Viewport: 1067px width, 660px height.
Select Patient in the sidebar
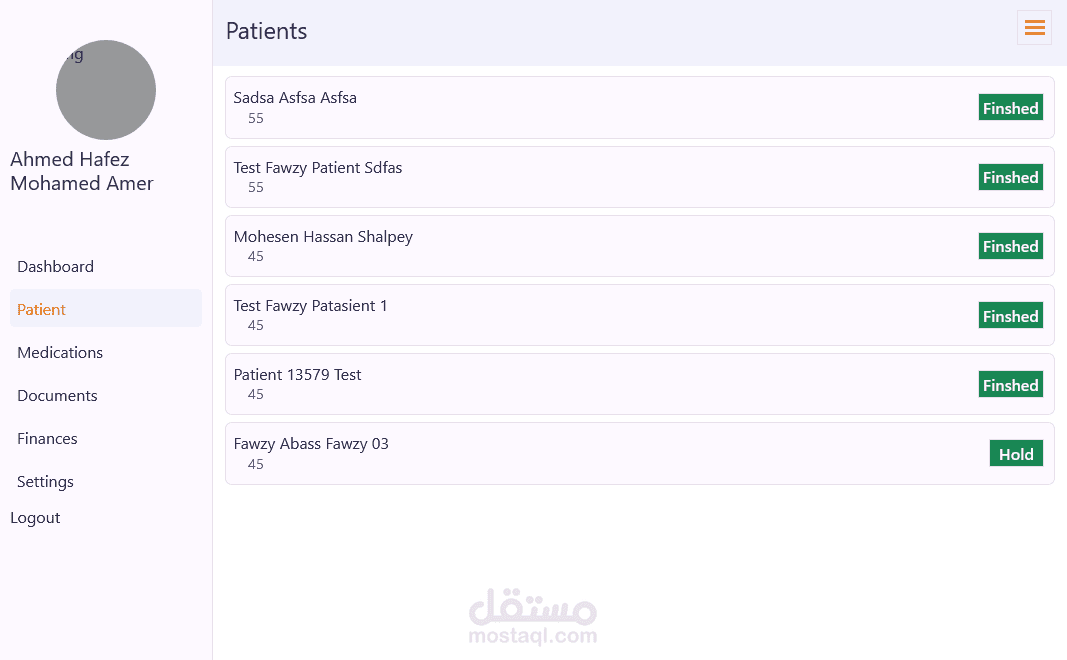click(x=42, y=310)
